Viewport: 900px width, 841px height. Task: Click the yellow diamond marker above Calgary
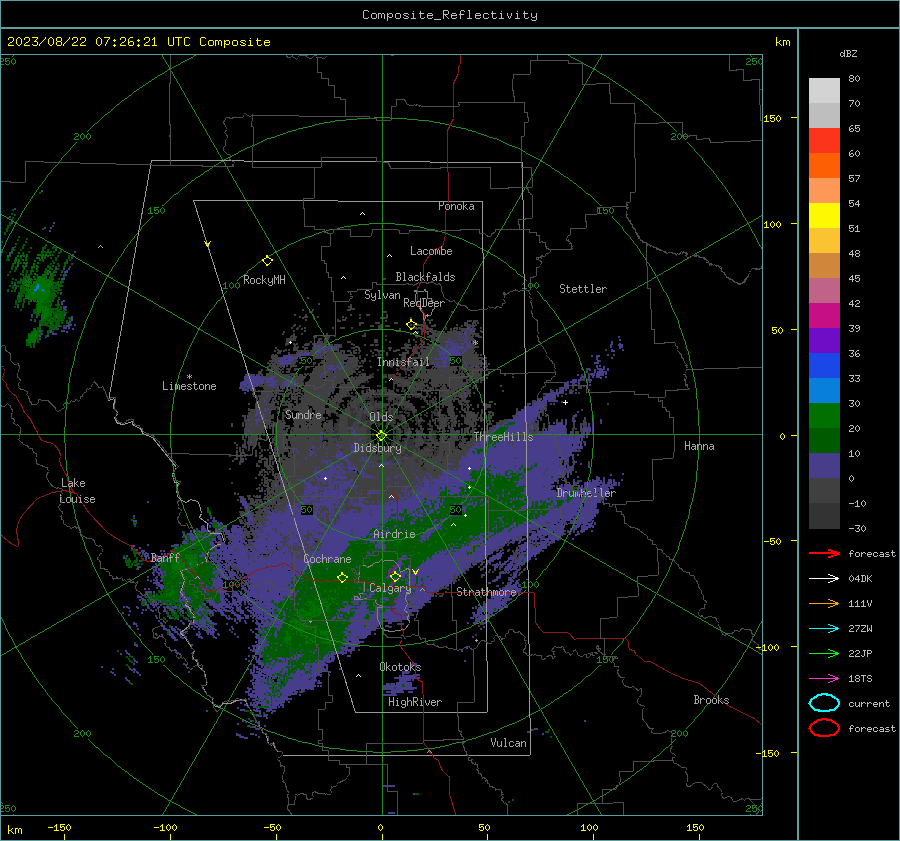coord(395,576)
